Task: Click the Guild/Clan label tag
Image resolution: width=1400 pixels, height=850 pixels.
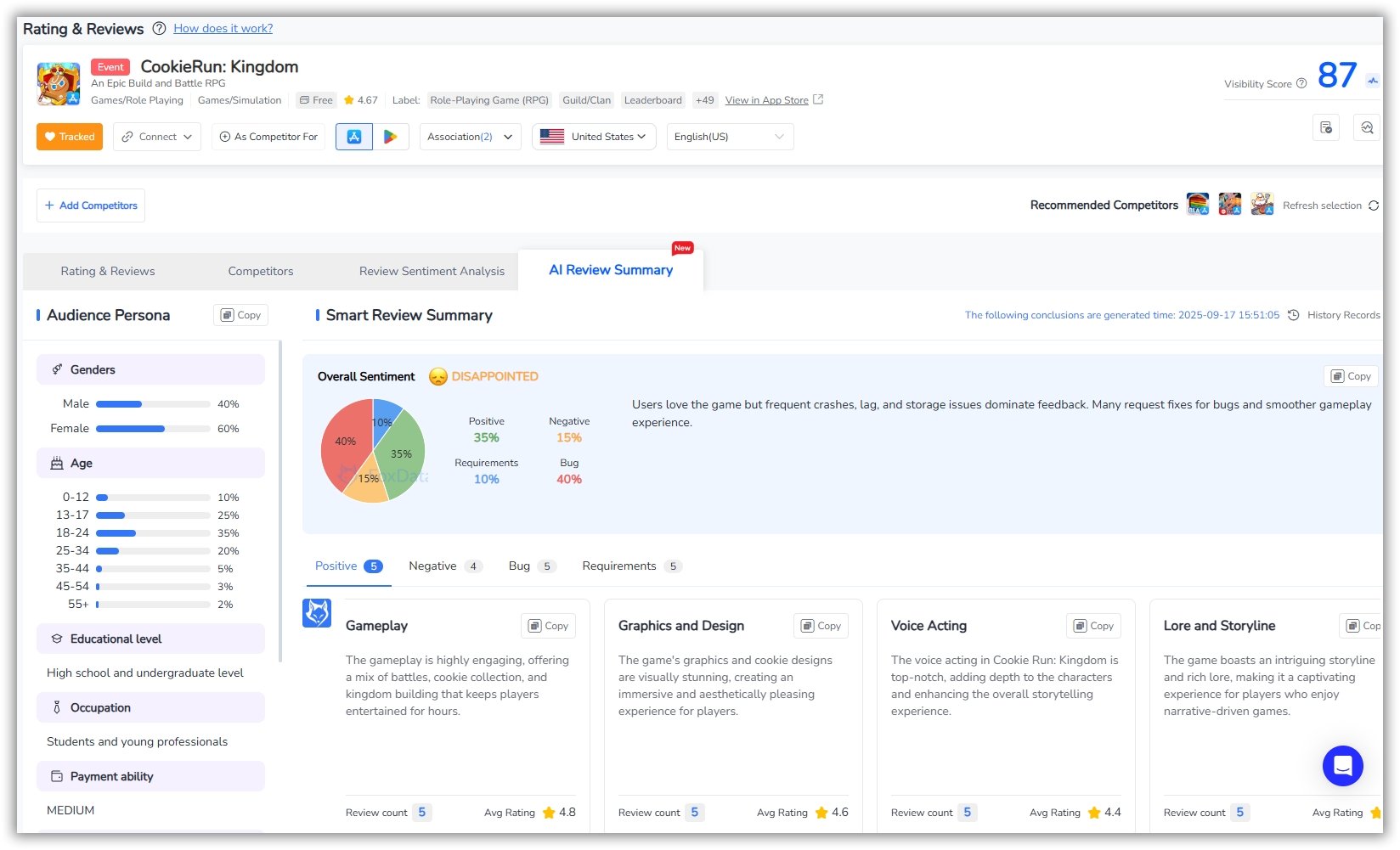Action: 586,100
